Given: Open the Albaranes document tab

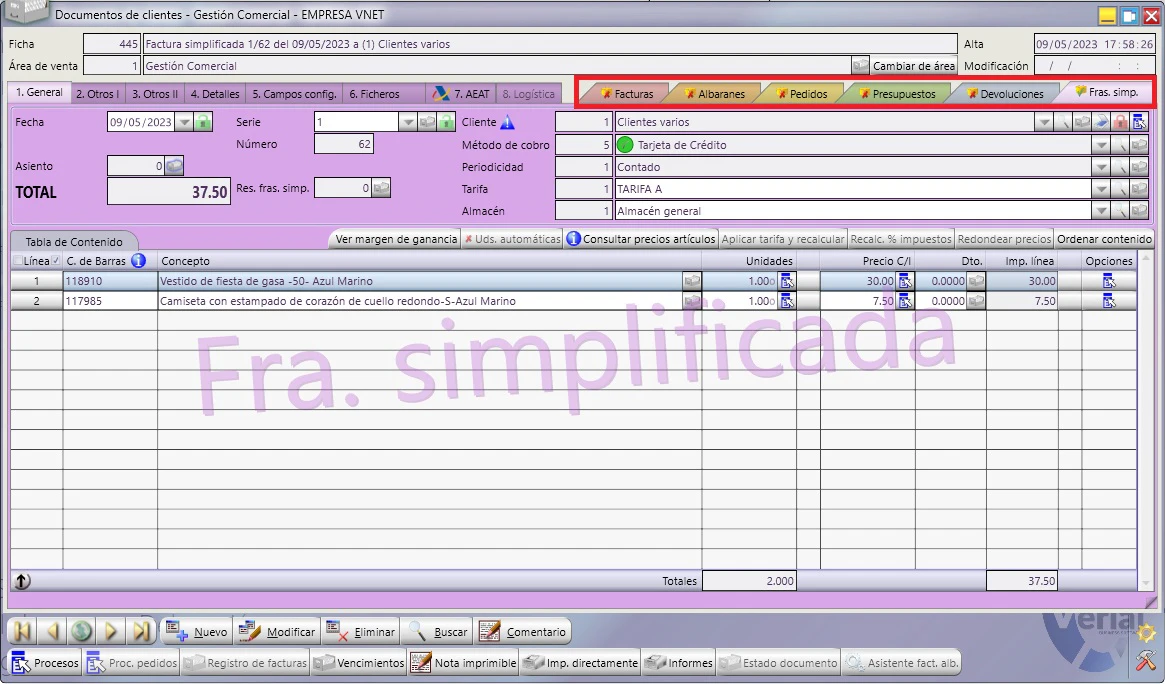Looking at the screenshot, I should pyautogui.click(x=714, y=94).
